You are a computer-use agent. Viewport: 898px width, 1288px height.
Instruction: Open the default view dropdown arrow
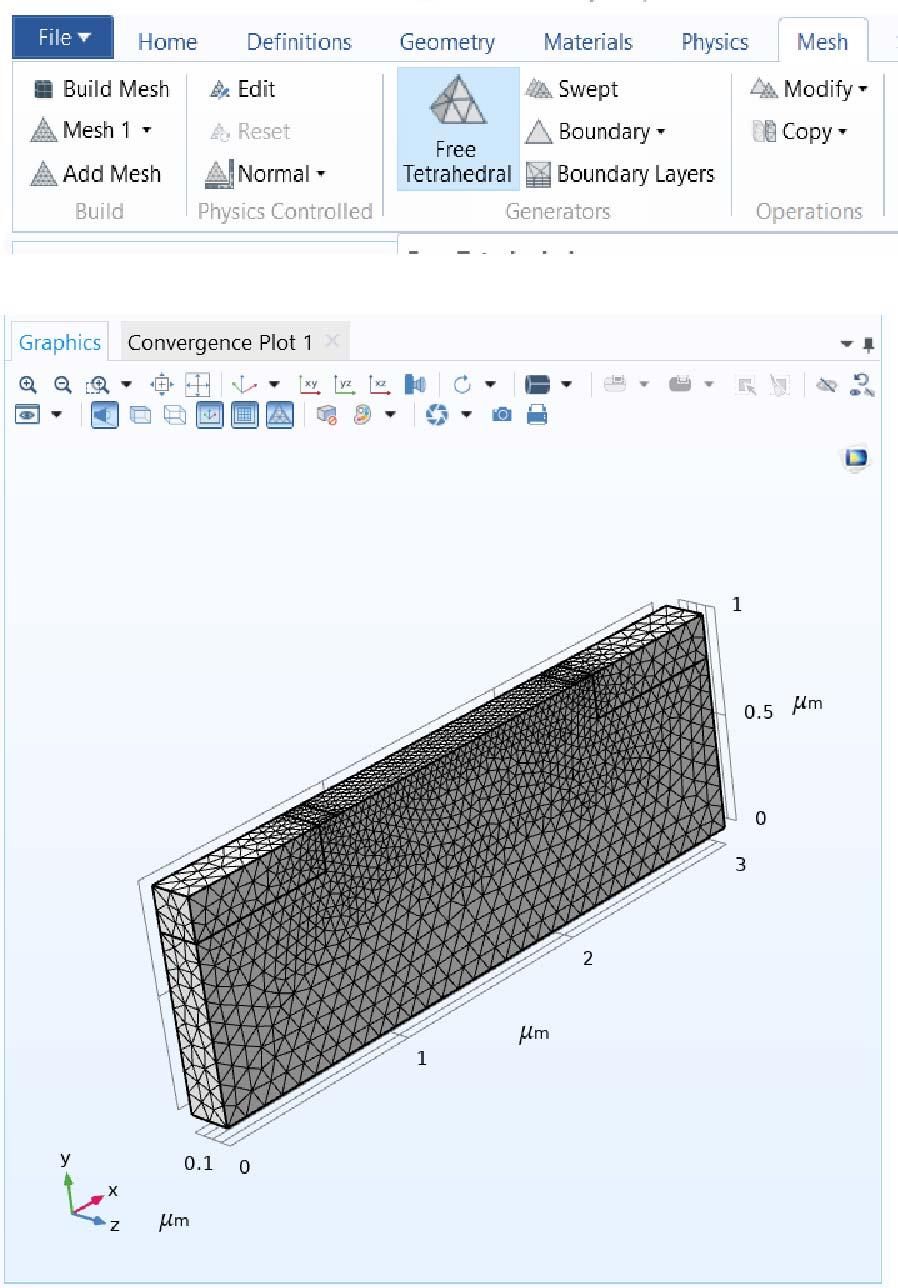point(274,385)
